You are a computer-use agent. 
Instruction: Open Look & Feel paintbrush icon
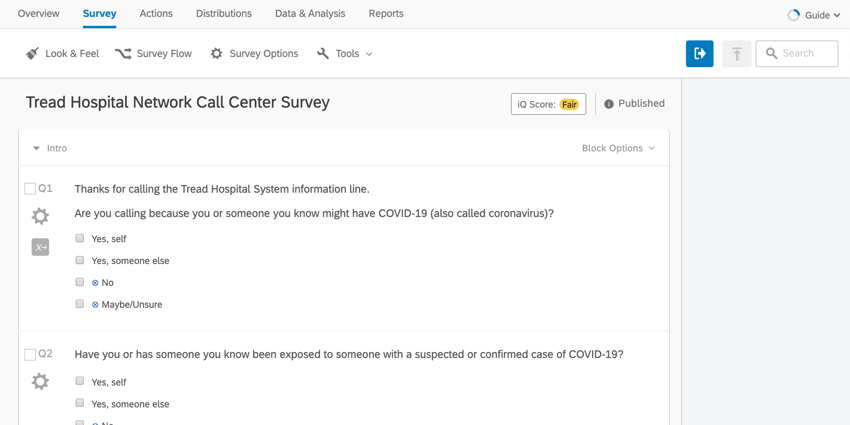33,54
